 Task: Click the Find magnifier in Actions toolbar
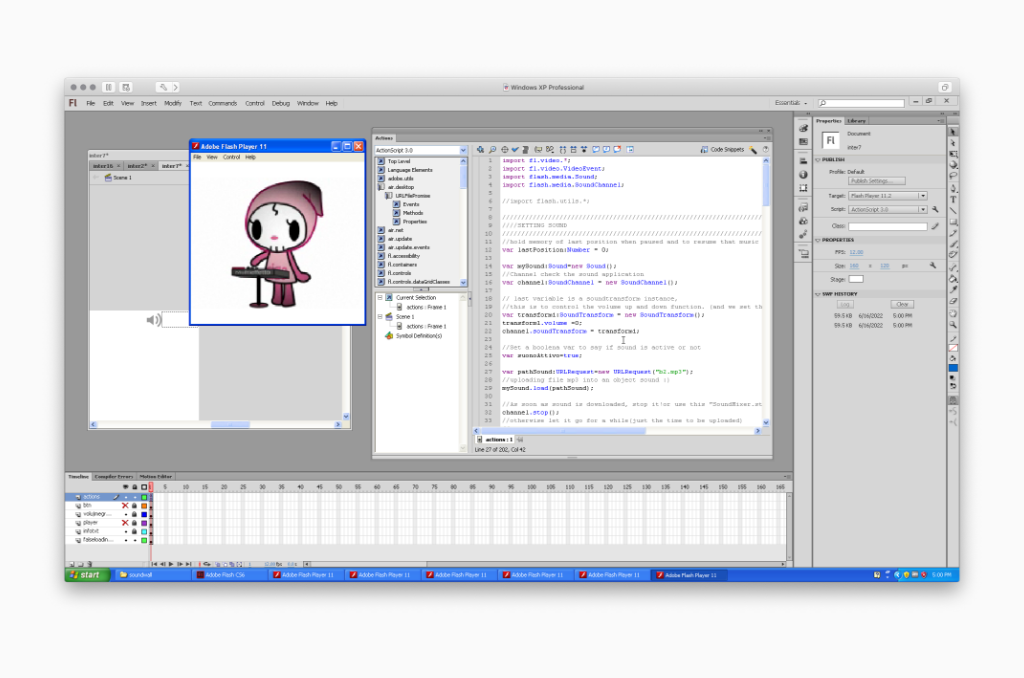(x=492, y=150)
